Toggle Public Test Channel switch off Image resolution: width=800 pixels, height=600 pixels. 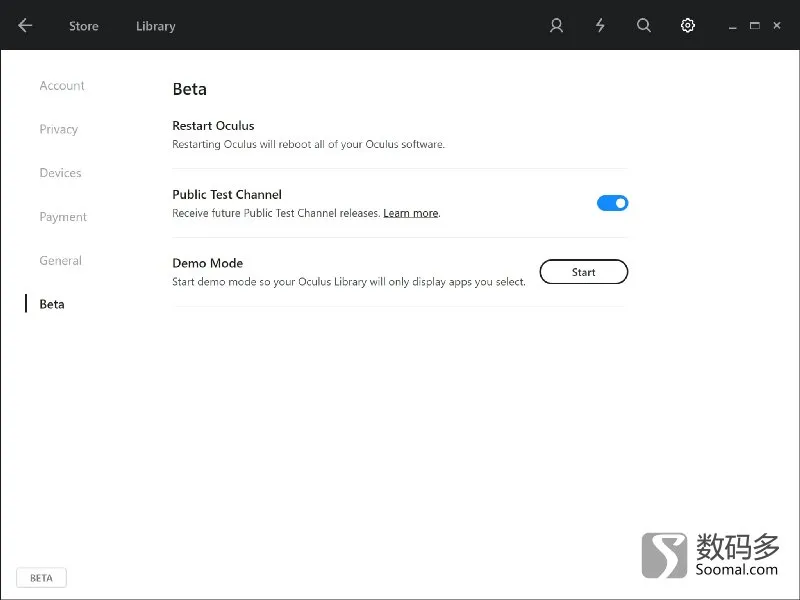(x=612, y=203)
